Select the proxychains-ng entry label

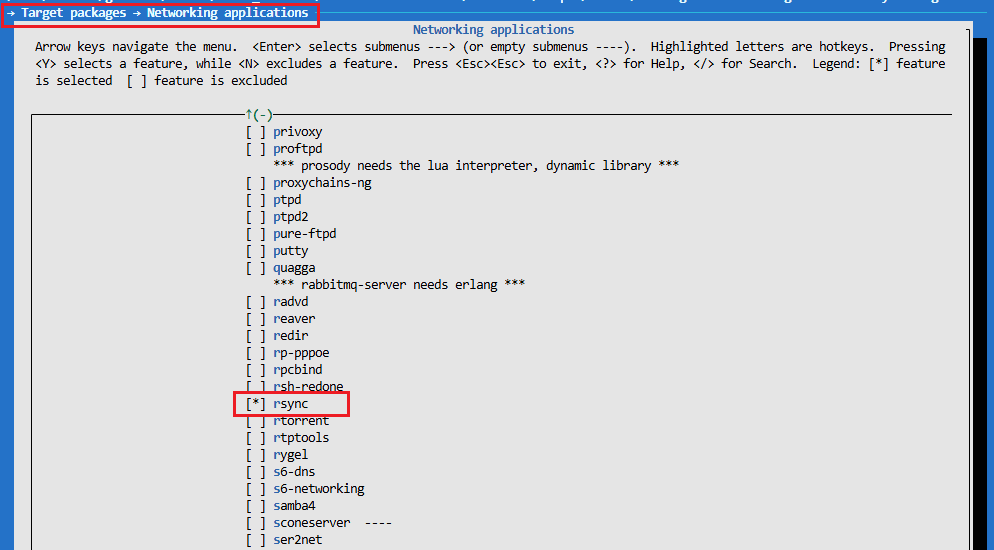(x=323, y=183)
